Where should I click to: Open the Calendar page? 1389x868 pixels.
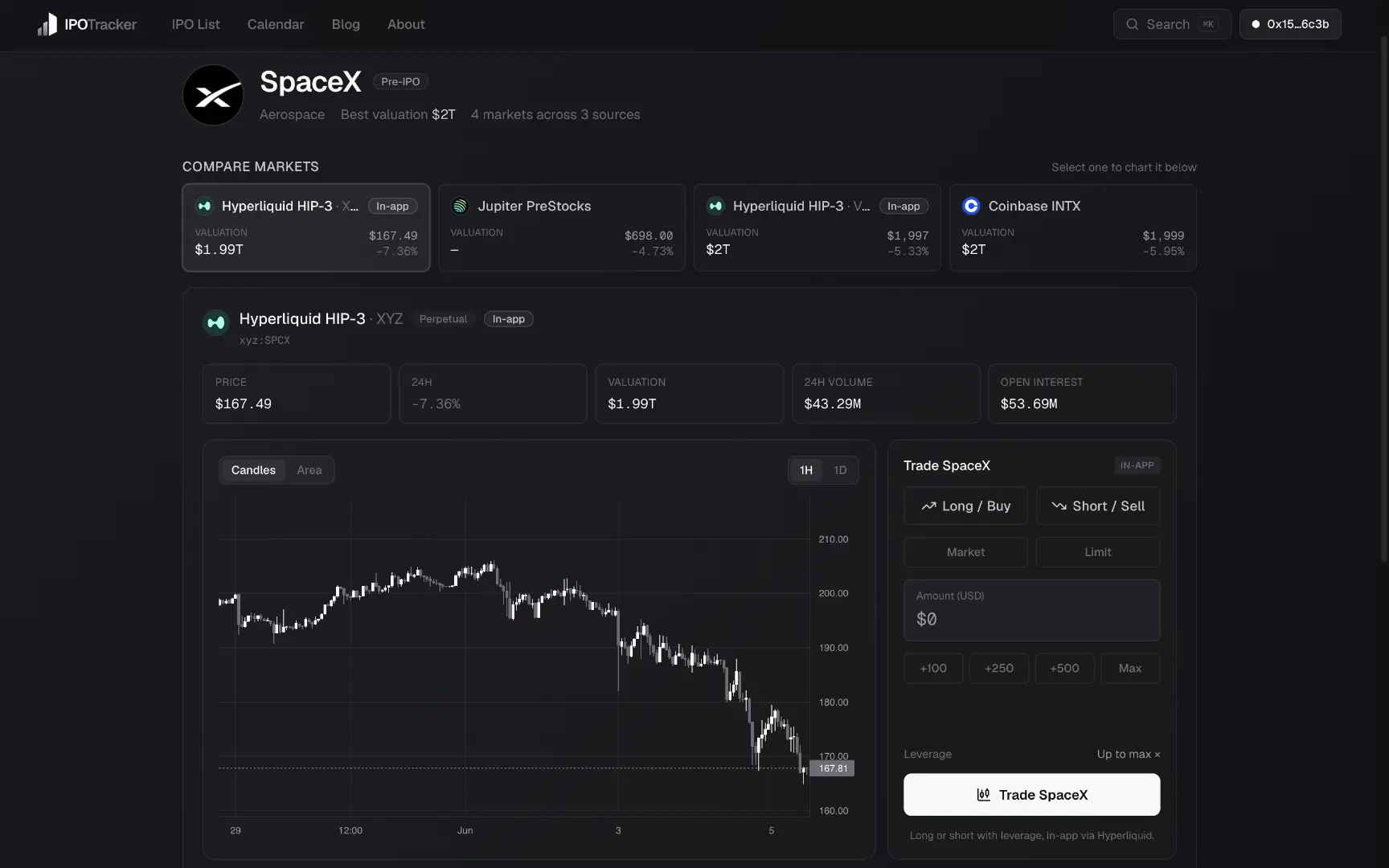click(x=276, y=24)
